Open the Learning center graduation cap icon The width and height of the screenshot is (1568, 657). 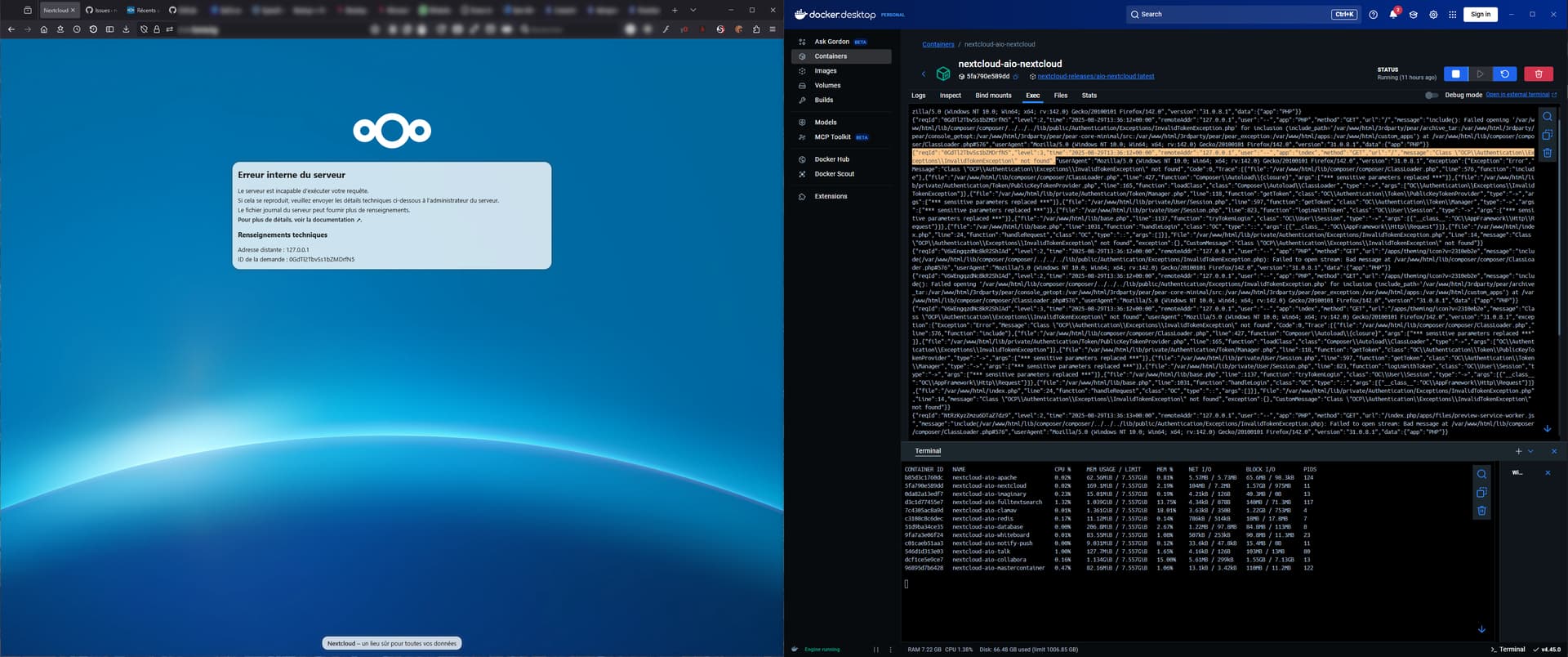tap(1414, 14)
